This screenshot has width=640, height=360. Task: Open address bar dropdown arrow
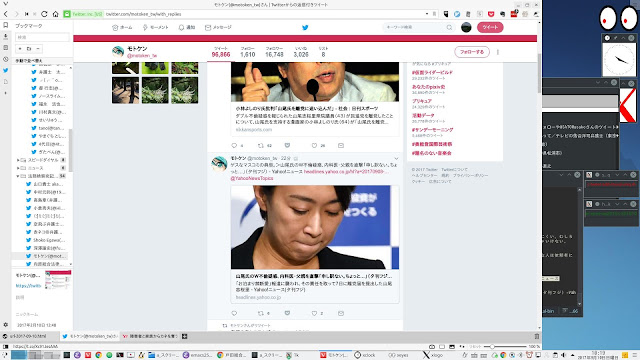coord(427,14)
